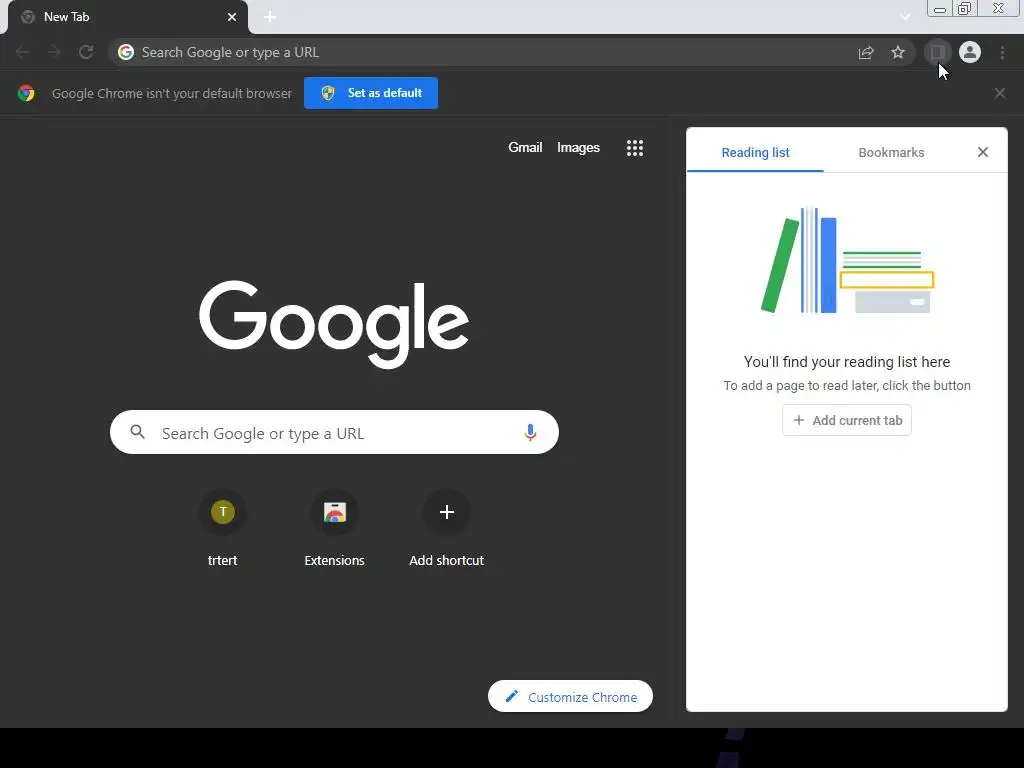Open the Images link
The image size is (1024, 768).
point(578,148)
